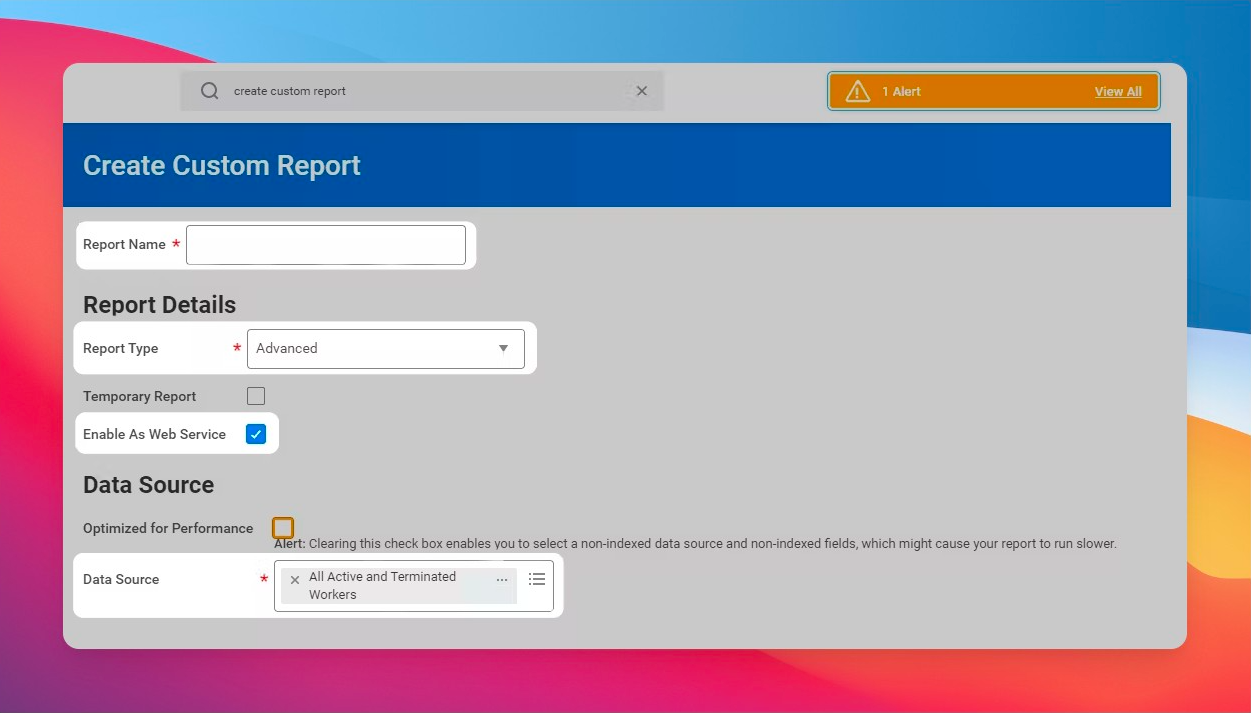Click the Enable As Web Service label
This screenshot has height=713, width=1251.
coord(154,434)
